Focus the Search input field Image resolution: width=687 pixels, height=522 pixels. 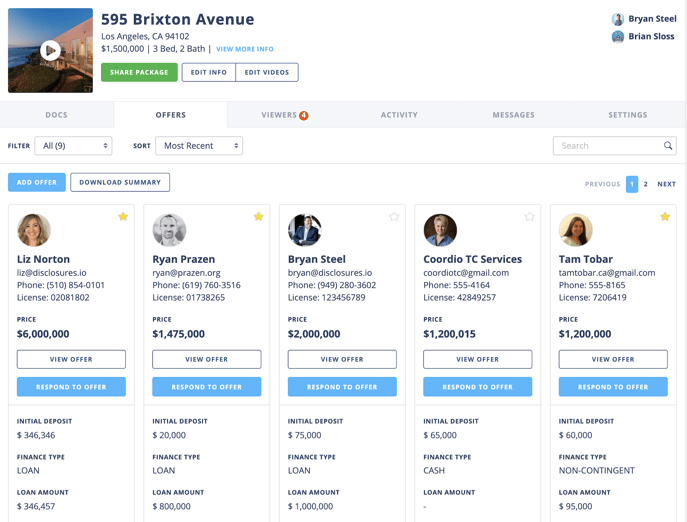coord(615,146)
